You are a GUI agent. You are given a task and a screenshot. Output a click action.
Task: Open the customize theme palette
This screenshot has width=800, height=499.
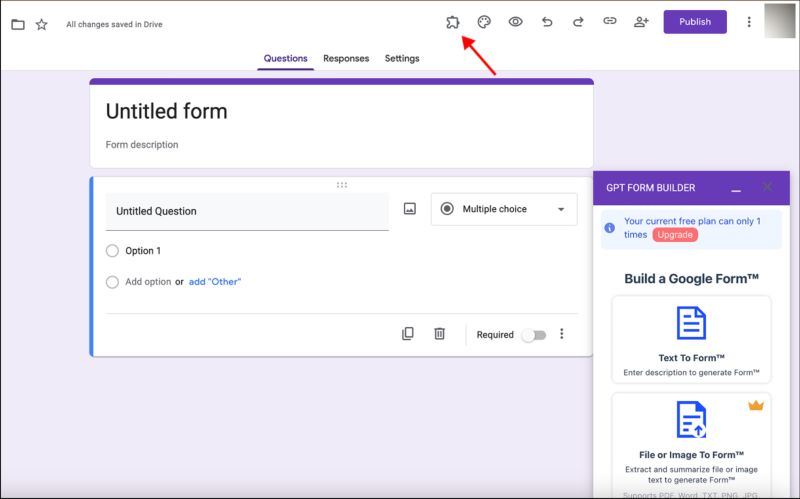pyautogui.click(x=484, y=22)
